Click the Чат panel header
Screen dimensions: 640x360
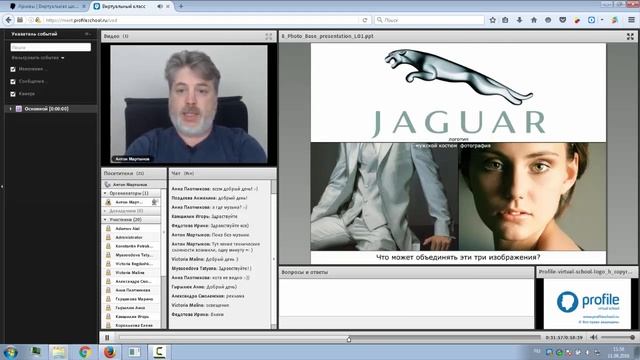pyautogui.click(x=222, y=173)
